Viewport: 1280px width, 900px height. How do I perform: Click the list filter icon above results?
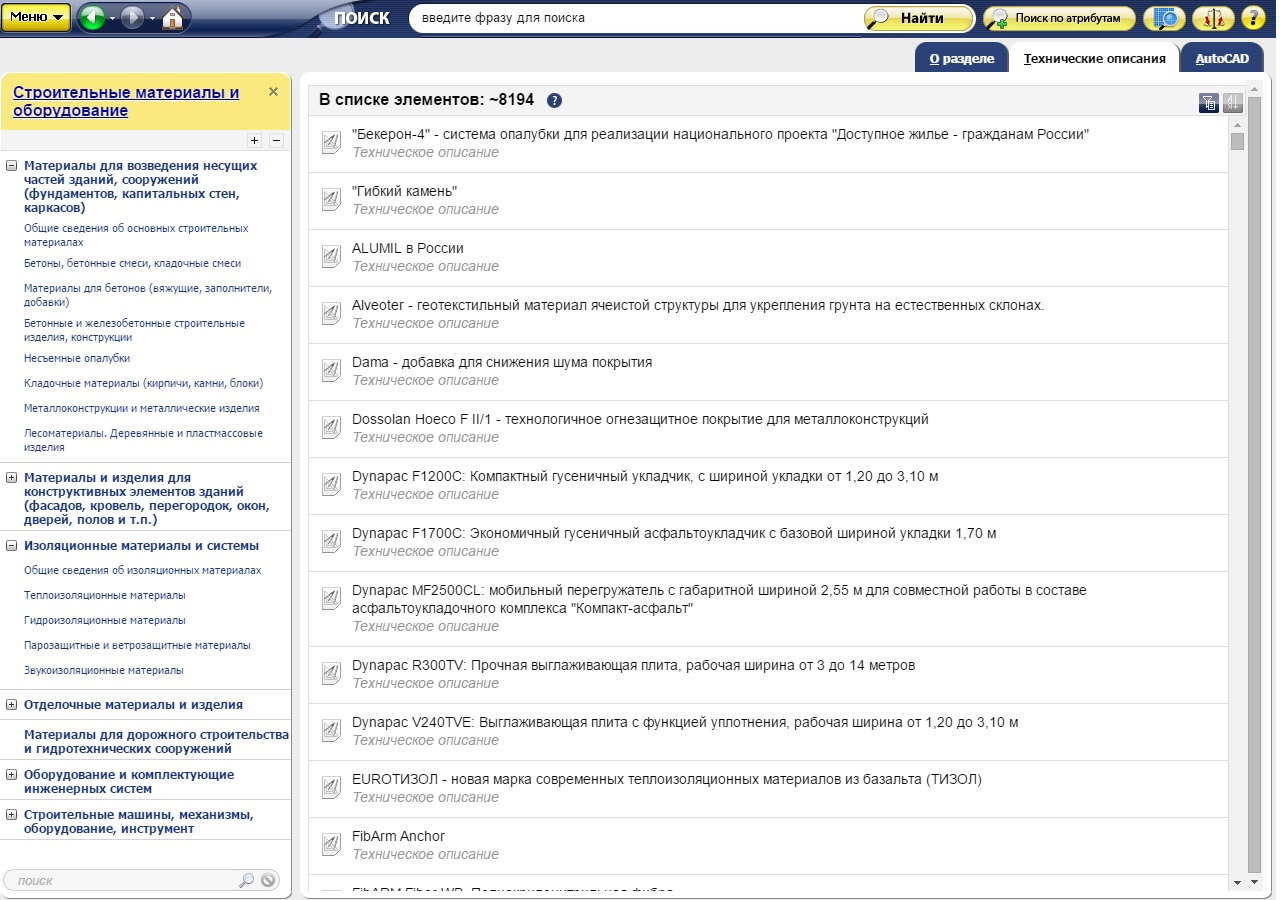click(x=1208, y=102)
